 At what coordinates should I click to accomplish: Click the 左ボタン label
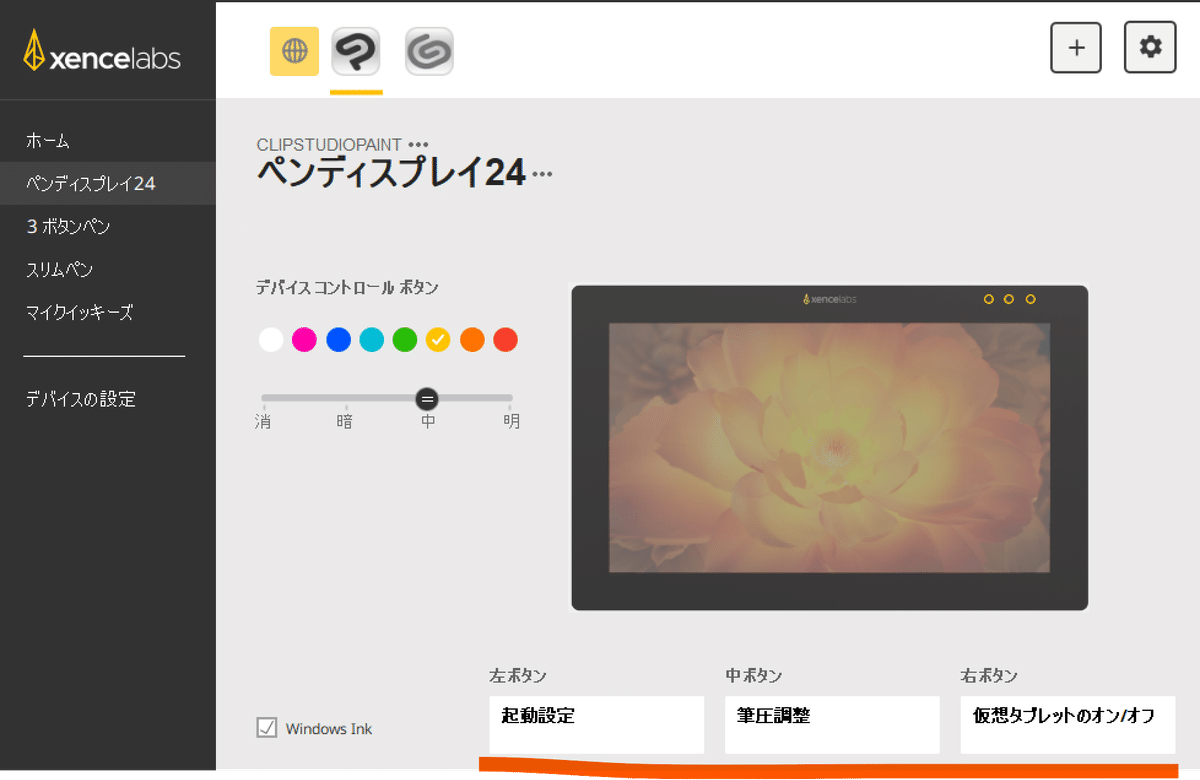tap(518, 676)
